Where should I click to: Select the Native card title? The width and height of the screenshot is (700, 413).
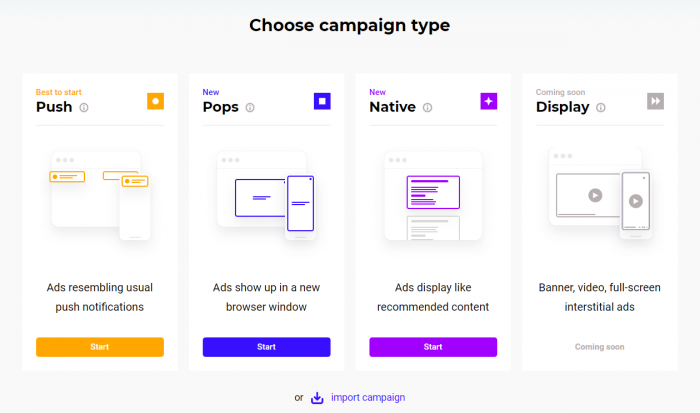click(392, 107)
